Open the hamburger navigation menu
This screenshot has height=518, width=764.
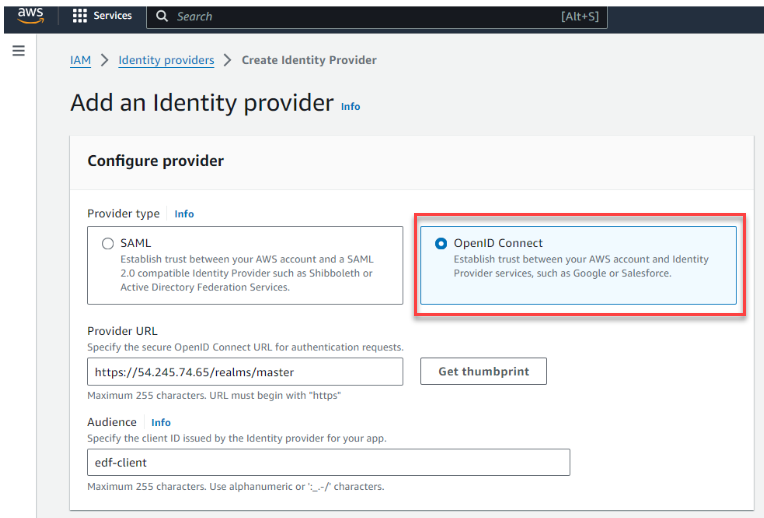[x=19, y=51]
